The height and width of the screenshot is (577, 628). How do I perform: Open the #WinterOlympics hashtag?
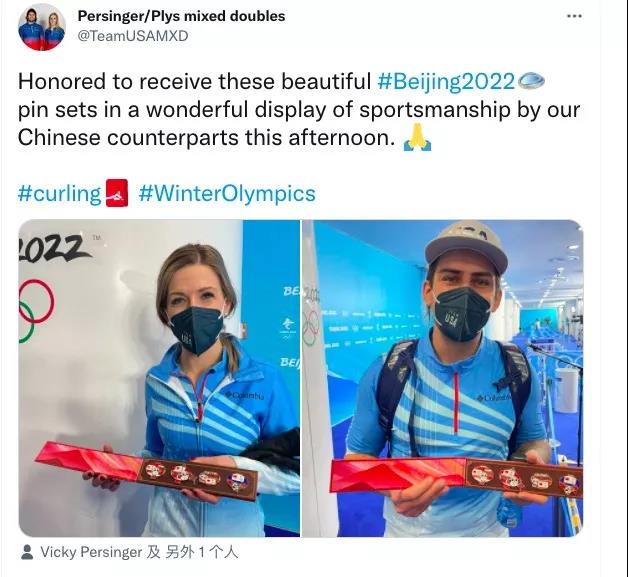click(227, 193)
